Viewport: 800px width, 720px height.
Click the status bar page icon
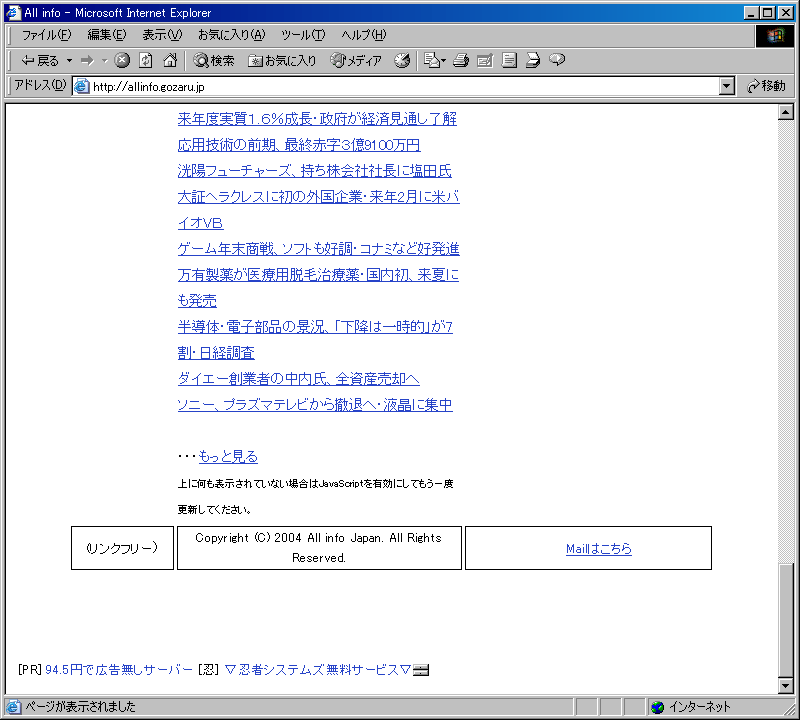click(x=13, y=707)
